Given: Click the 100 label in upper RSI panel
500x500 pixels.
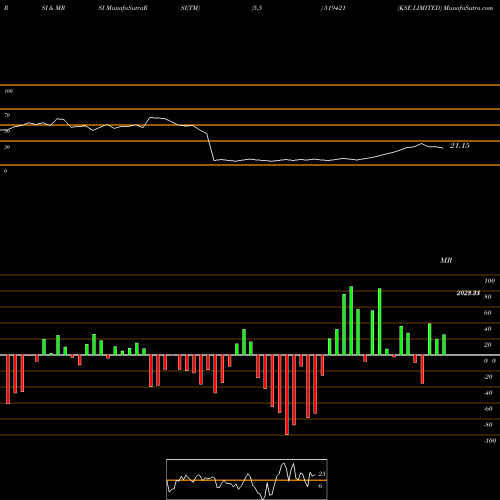Looking at the screenshot, I should point(8,91).
